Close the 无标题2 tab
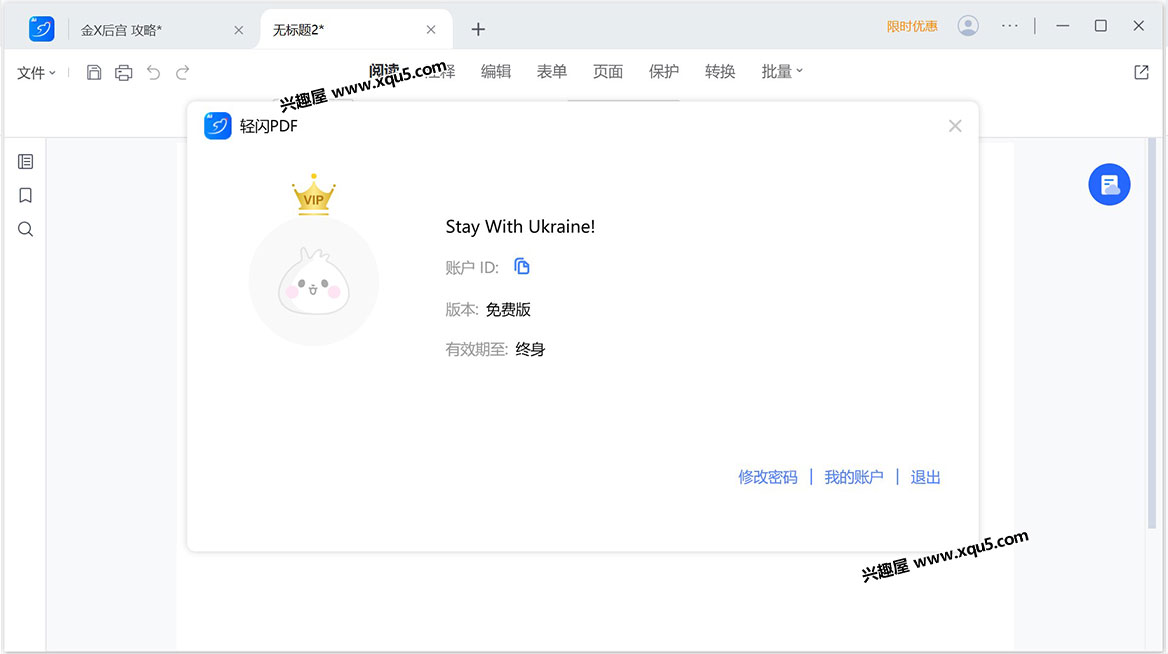Screen dimensions: 1168x654 pyautogui.click(x=431, y=30)
